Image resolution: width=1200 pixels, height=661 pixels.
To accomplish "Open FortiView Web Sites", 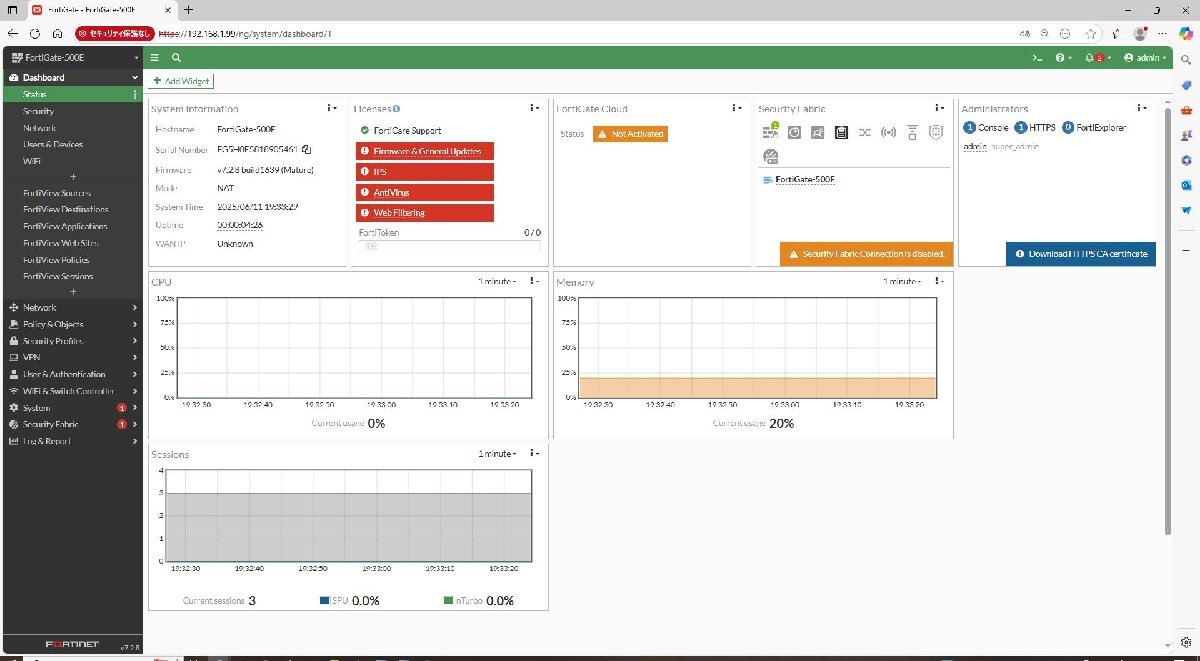I will click(72, 243).
